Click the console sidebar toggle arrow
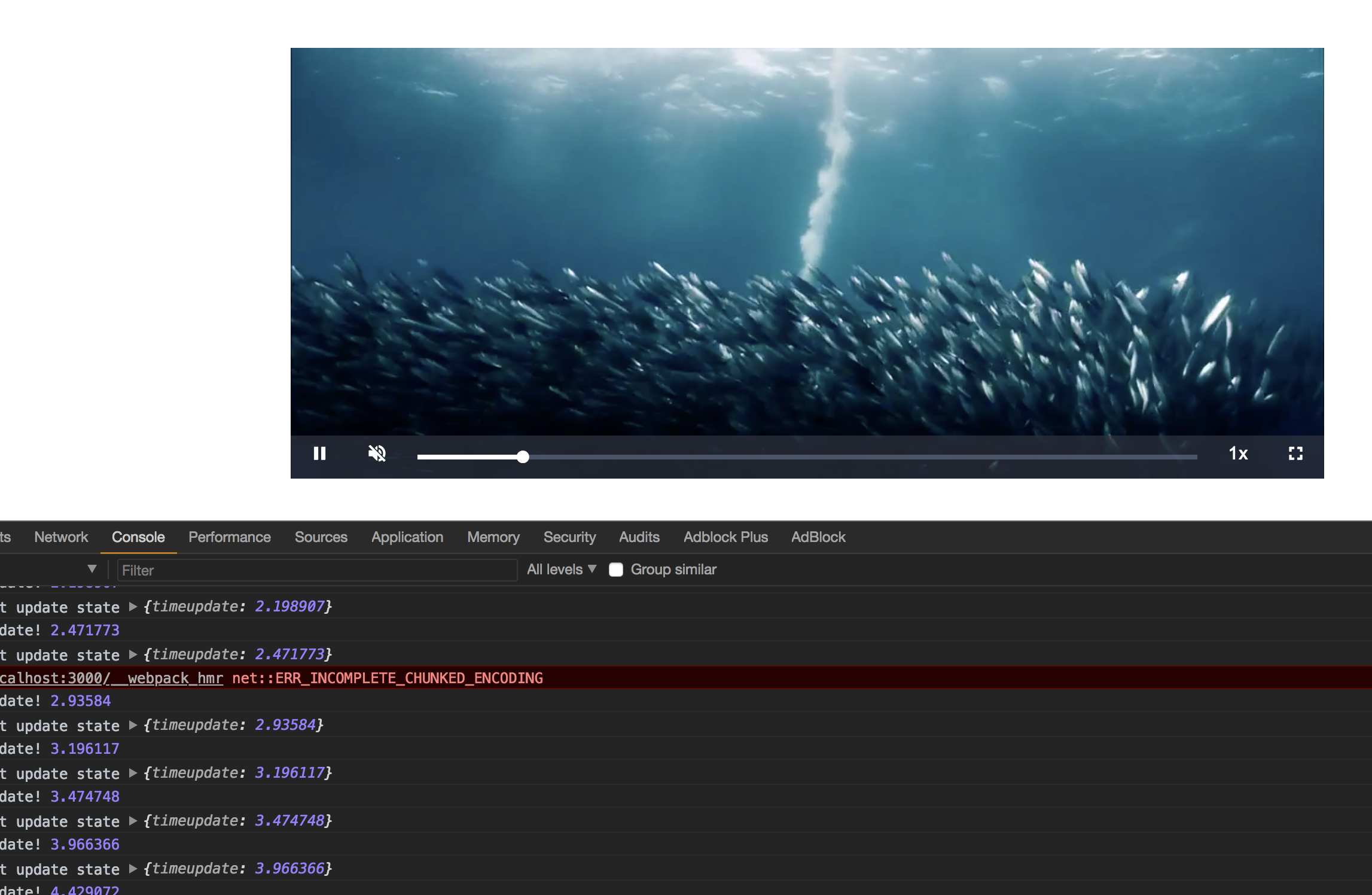Viewport: 1372px width, 895px height. 92,569
